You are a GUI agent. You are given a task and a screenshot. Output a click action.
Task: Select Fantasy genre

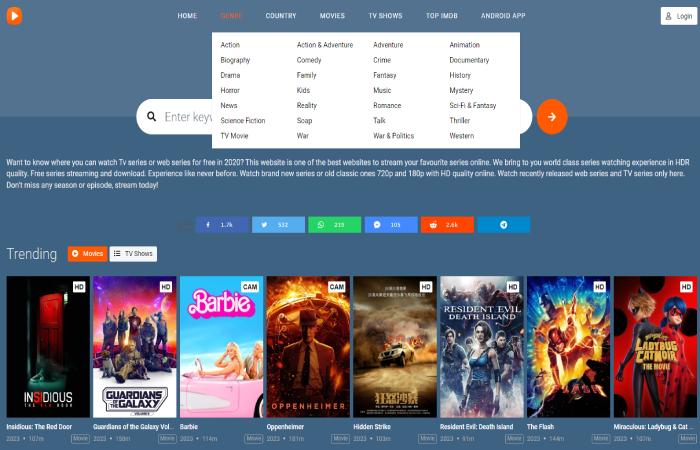[x=384, y=75]
